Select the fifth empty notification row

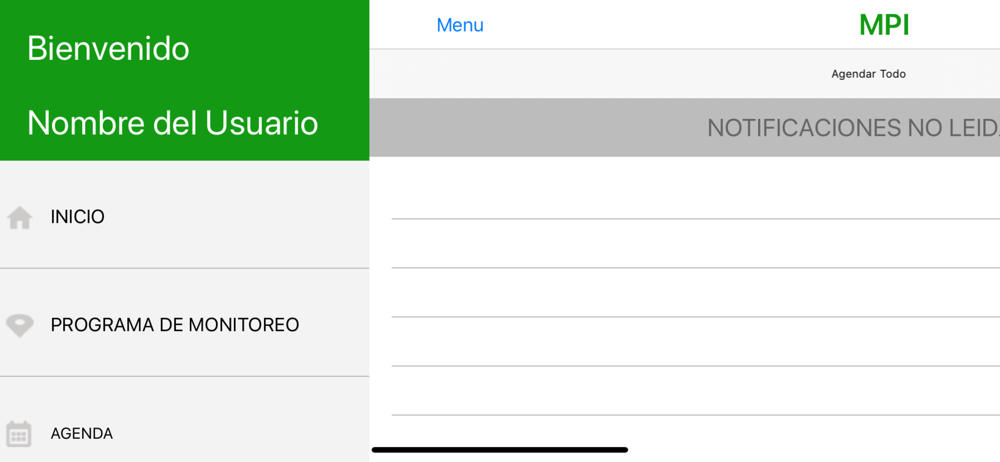click(684, 391)
